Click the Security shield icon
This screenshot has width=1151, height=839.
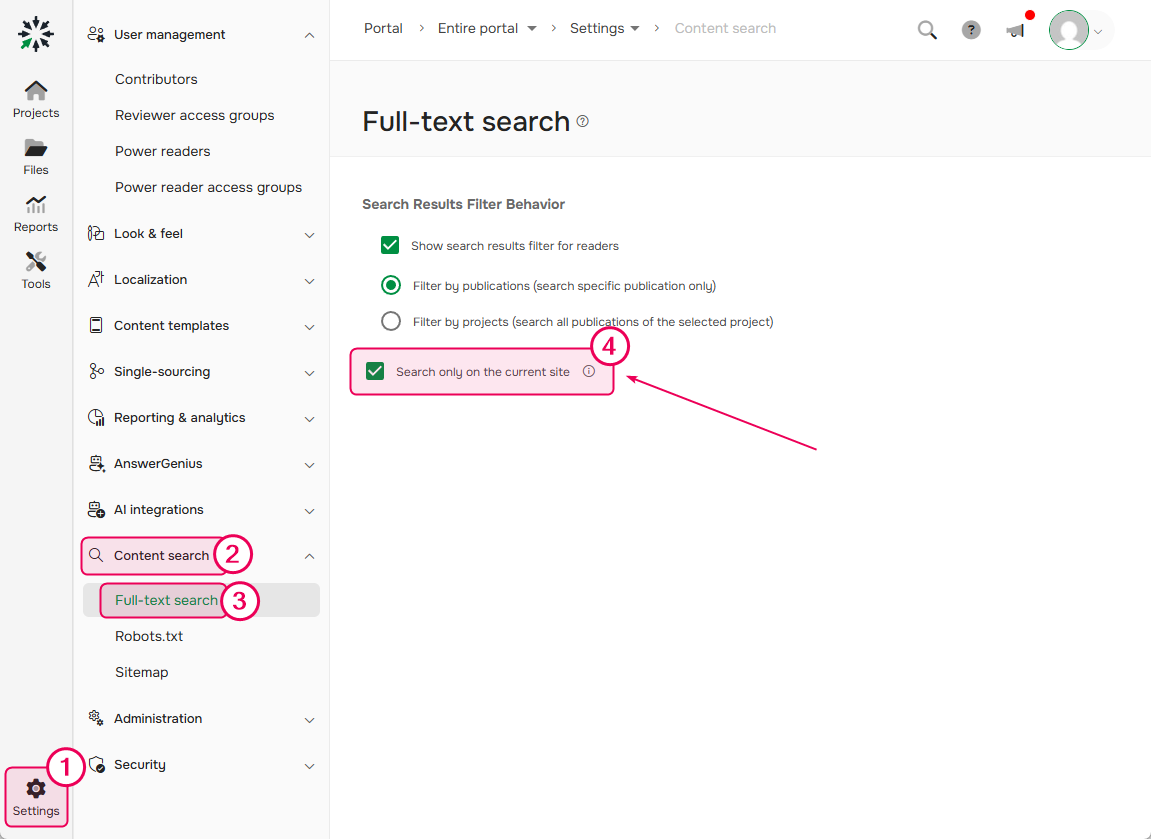[x=95, y=764]
